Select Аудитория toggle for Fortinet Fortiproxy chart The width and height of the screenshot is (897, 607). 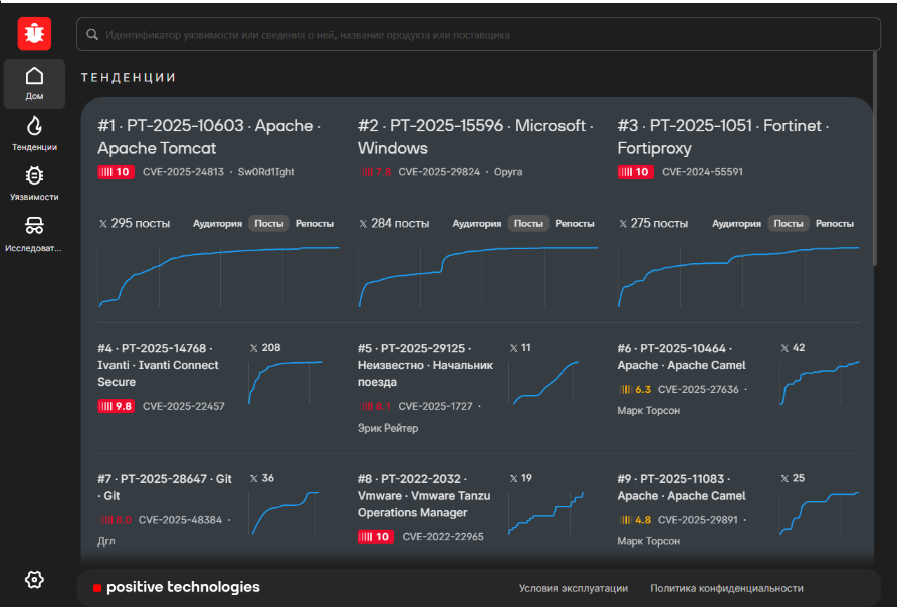tap(737, 224)
